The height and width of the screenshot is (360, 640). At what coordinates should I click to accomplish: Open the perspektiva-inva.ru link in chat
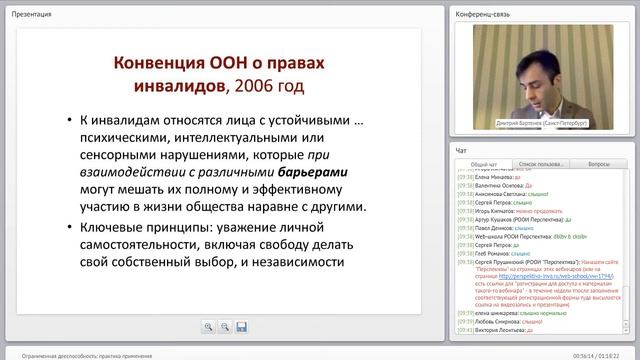556,276
